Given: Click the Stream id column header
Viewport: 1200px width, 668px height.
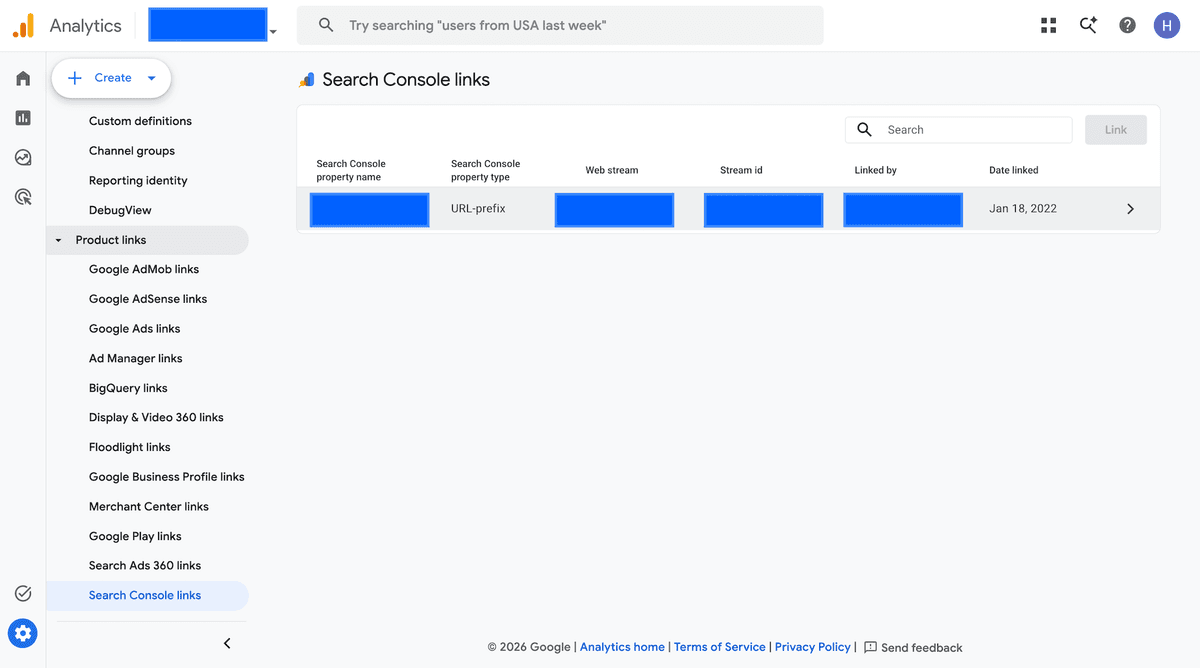Looking at the screenshot, I should (x=741, y=170).
